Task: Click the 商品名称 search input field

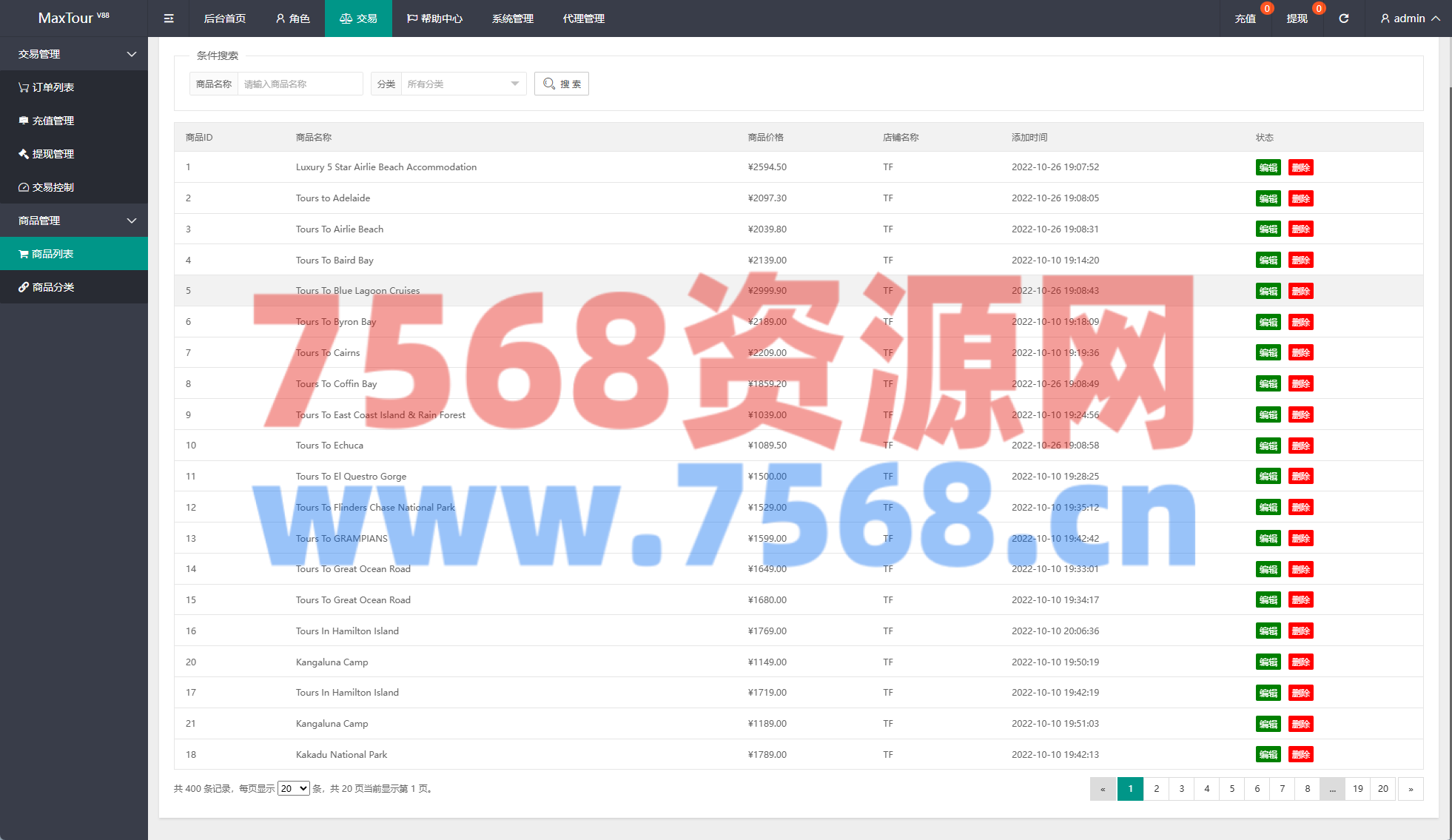Action: click(299, 84)
